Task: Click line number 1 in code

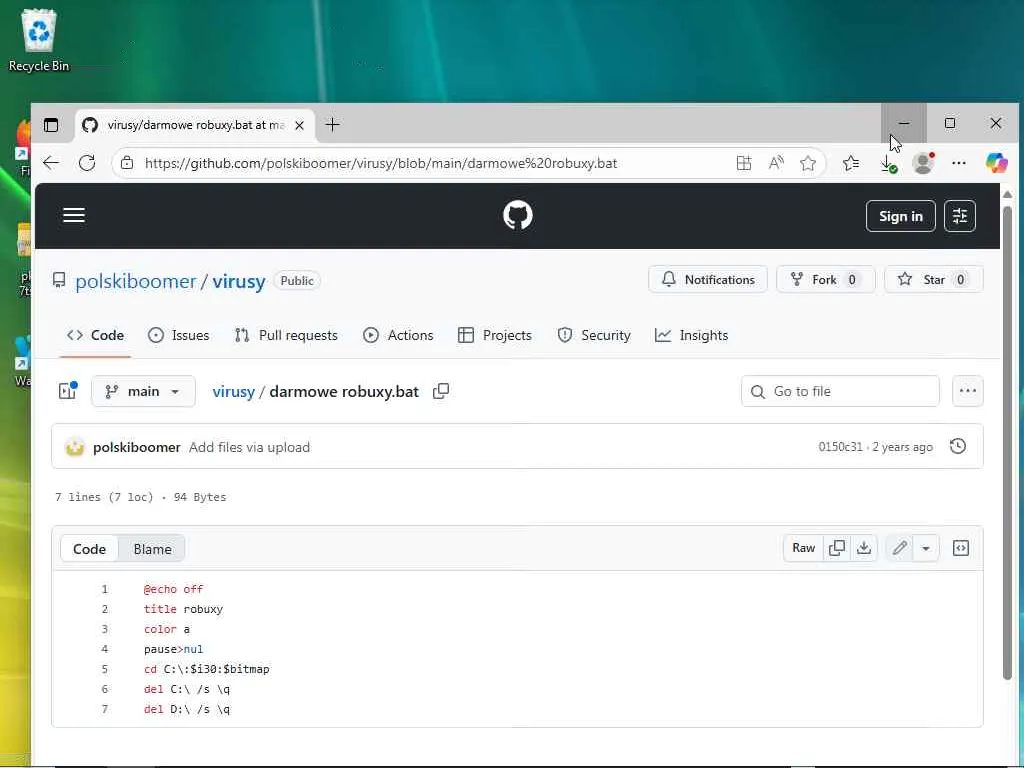Action: [104, 589]
